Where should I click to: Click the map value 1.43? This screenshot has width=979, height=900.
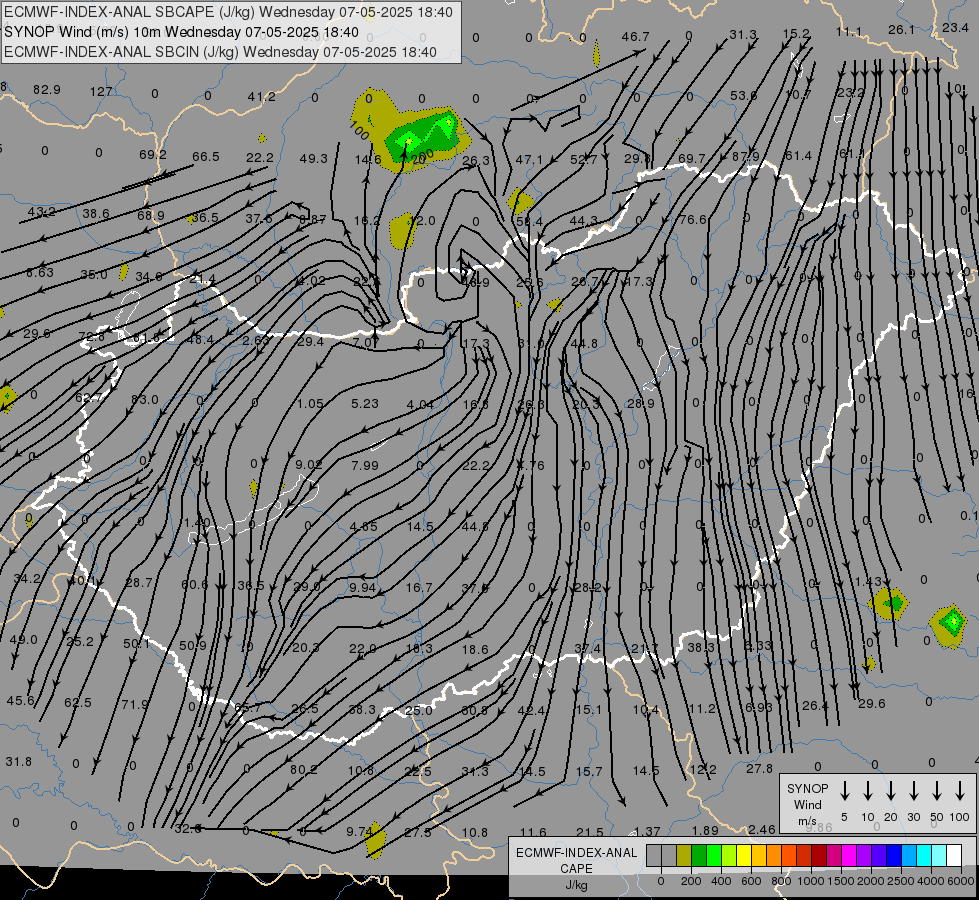coord(868,582)
